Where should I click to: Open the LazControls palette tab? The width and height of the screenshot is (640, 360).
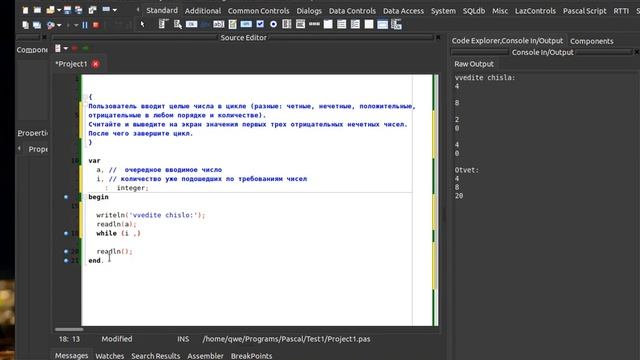535,11
